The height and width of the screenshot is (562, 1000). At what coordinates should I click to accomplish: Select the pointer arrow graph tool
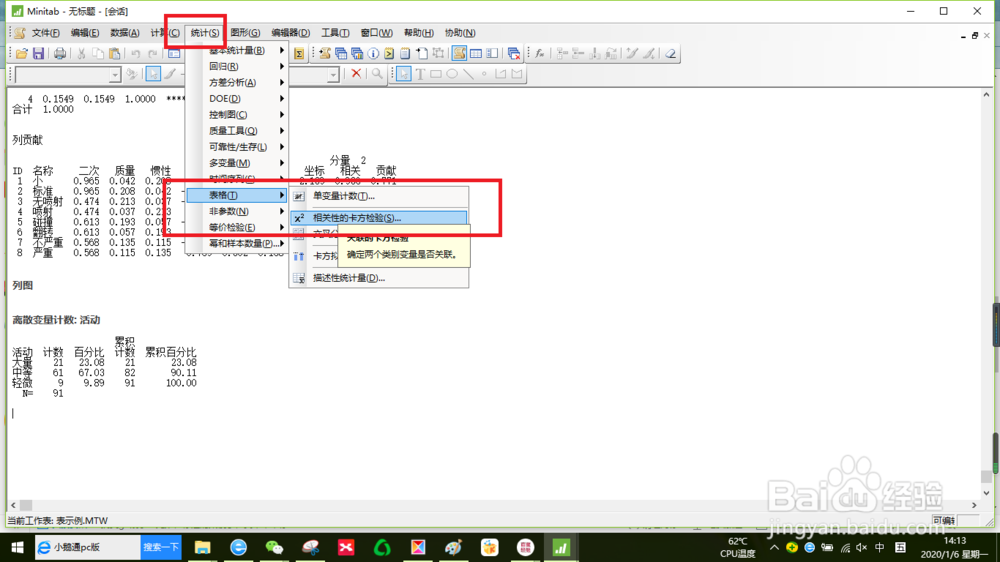(x=404, y=74)
